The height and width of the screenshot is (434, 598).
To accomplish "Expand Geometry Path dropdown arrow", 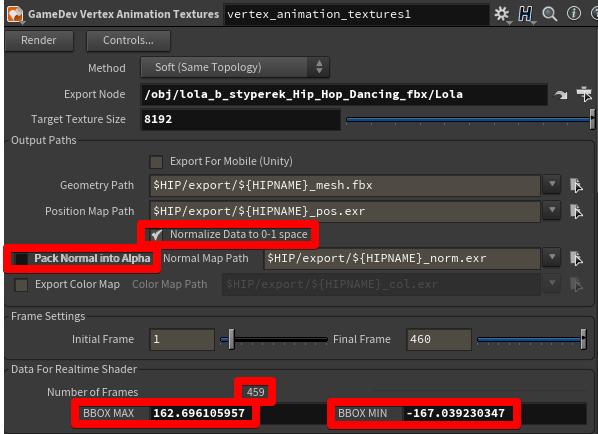I will point(551,185).
